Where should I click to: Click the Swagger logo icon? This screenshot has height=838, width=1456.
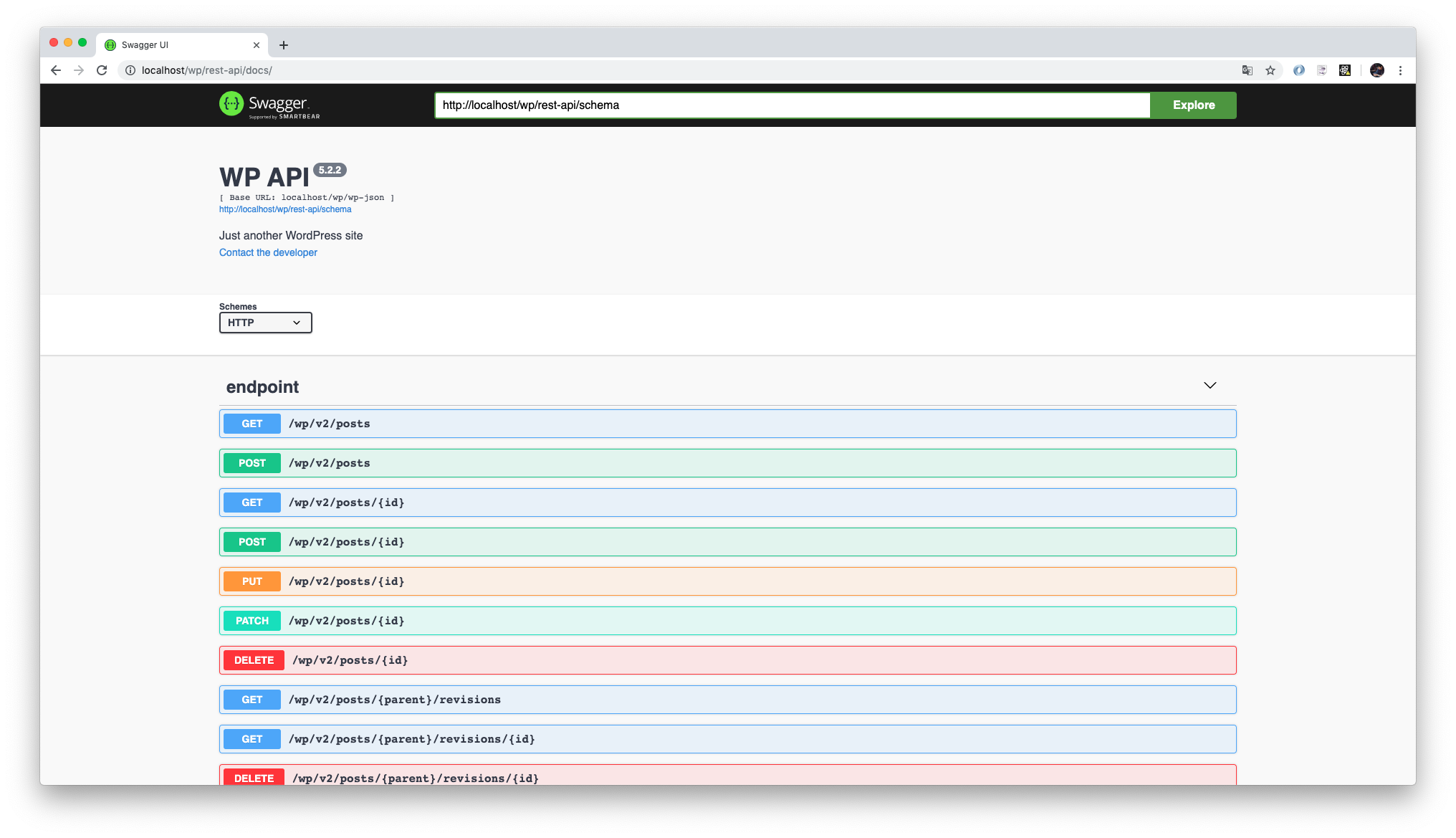231,104
